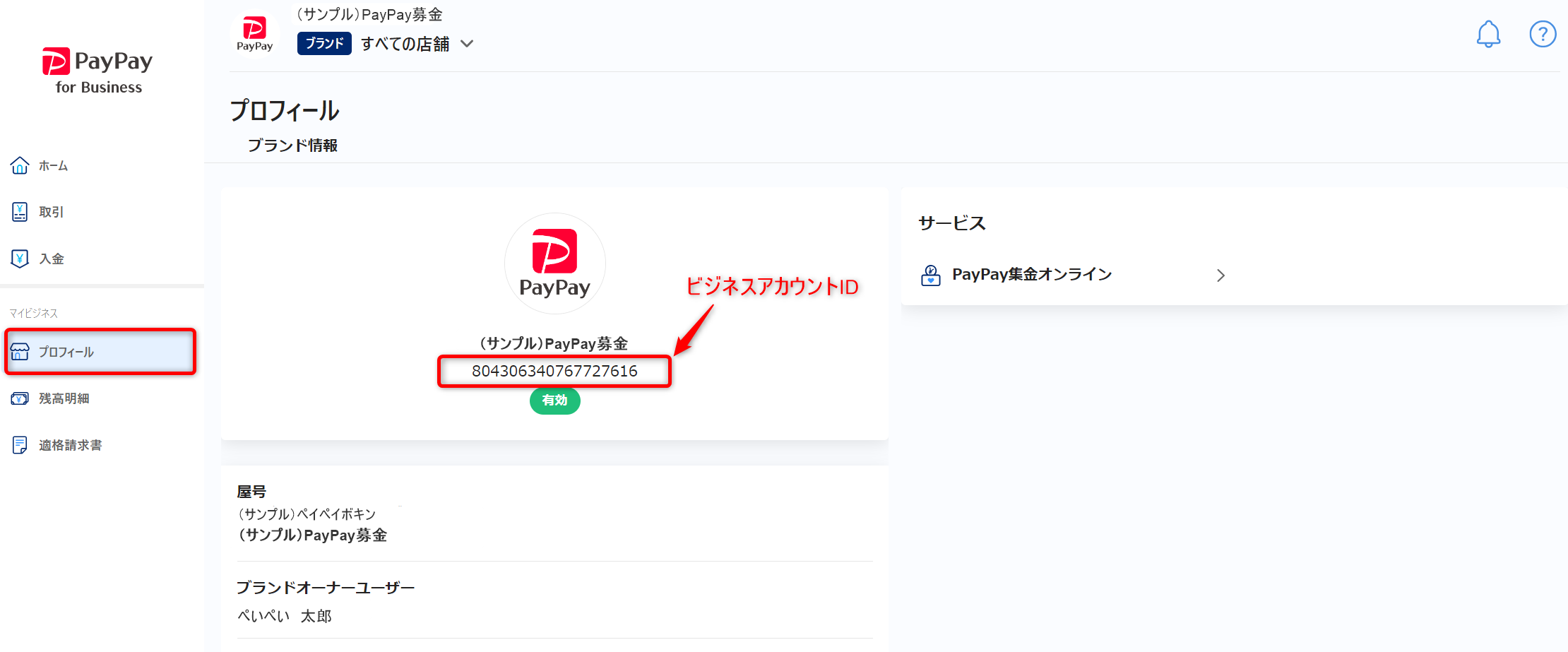
Task: Open the help question mark icon
Action: 1543,34
